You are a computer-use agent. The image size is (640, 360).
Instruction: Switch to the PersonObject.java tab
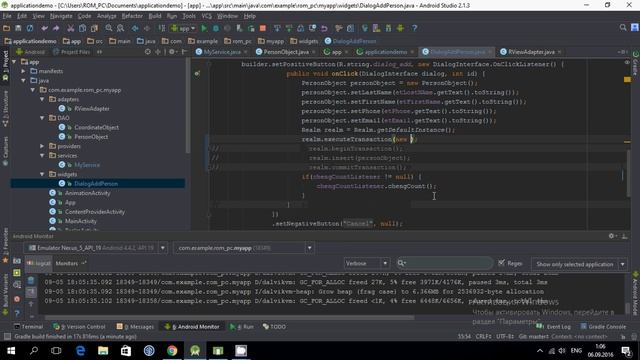click(286, 52)
